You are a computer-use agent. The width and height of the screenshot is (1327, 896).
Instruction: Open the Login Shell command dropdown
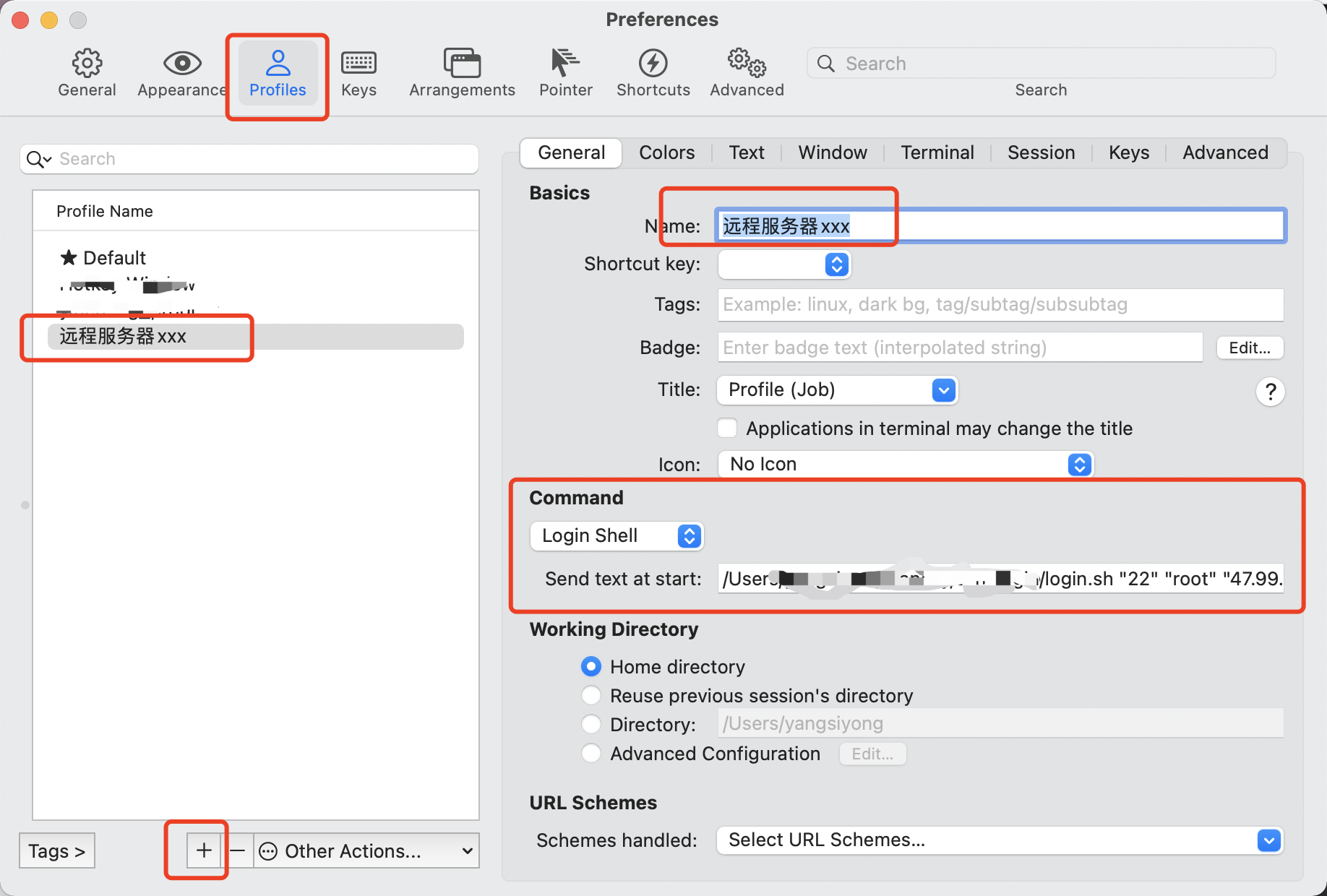point(617,535)
